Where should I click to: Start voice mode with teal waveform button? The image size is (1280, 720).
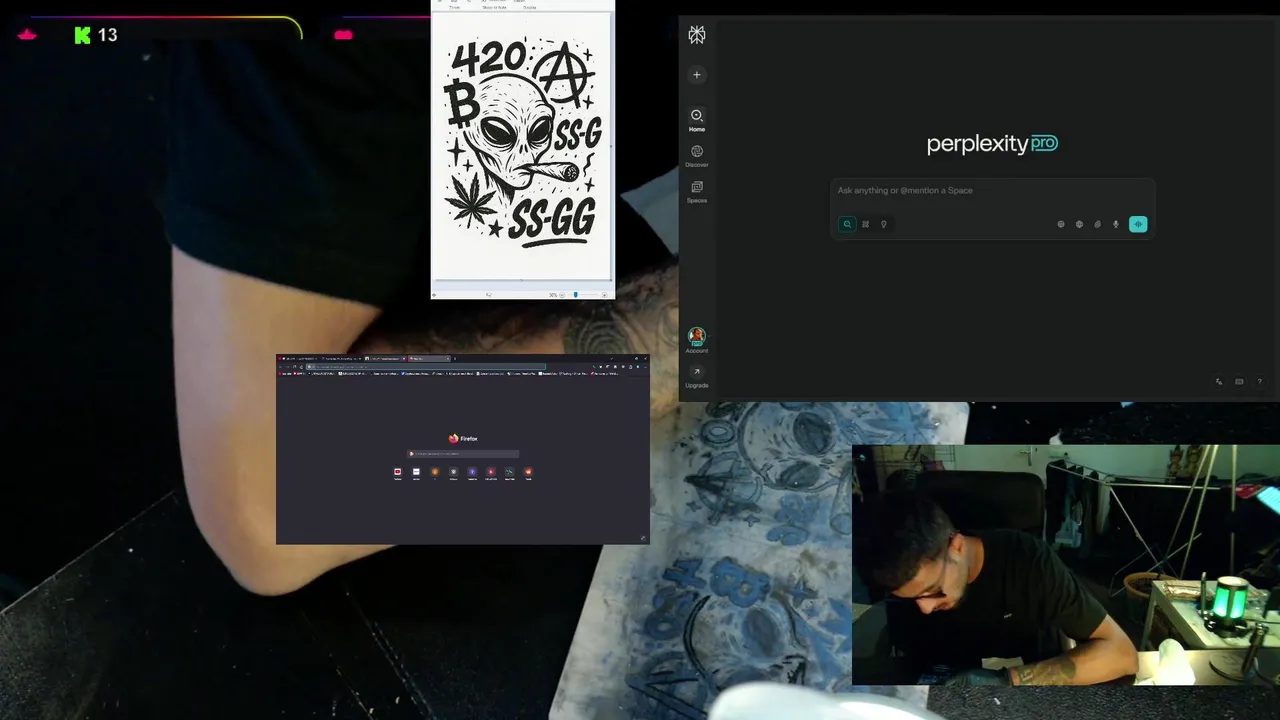point(1138,224)
